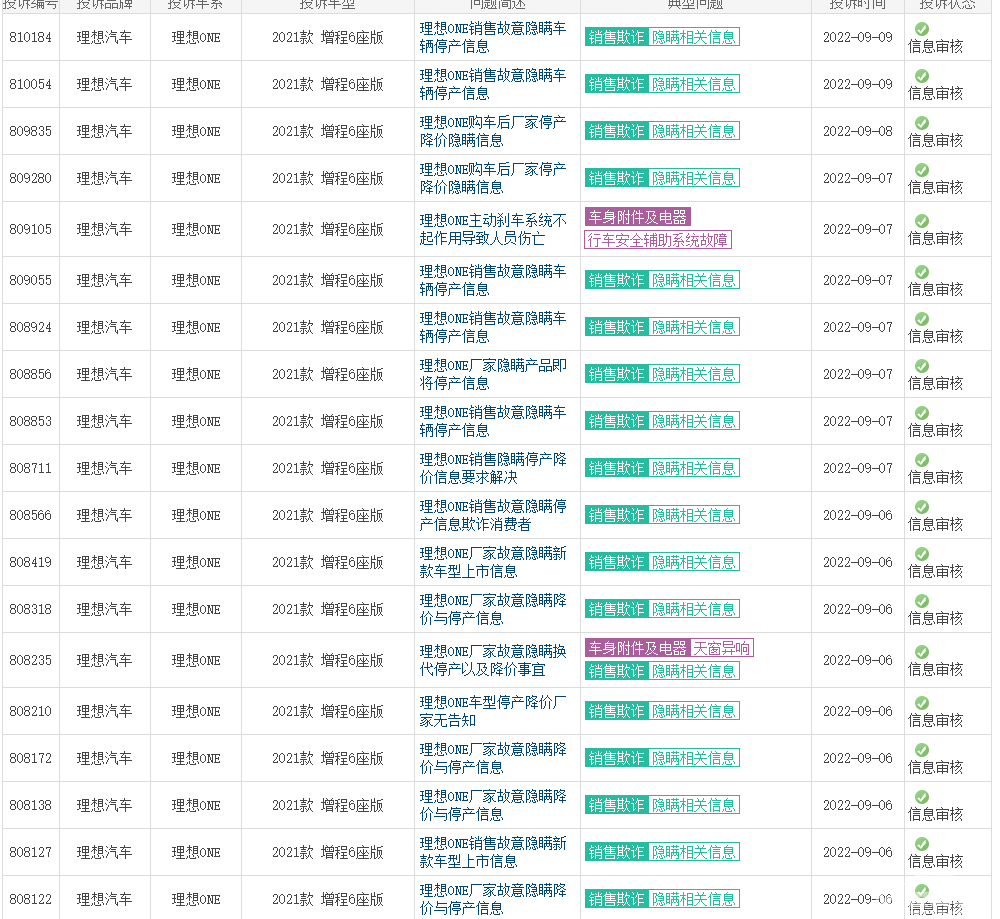Image resolution: width=1000 pixels, height=919 pixels.
Task: Open 理想ONE购车后厂家停产降价隐瞒信息 link in row 809835
Action: tap(493, 131)
